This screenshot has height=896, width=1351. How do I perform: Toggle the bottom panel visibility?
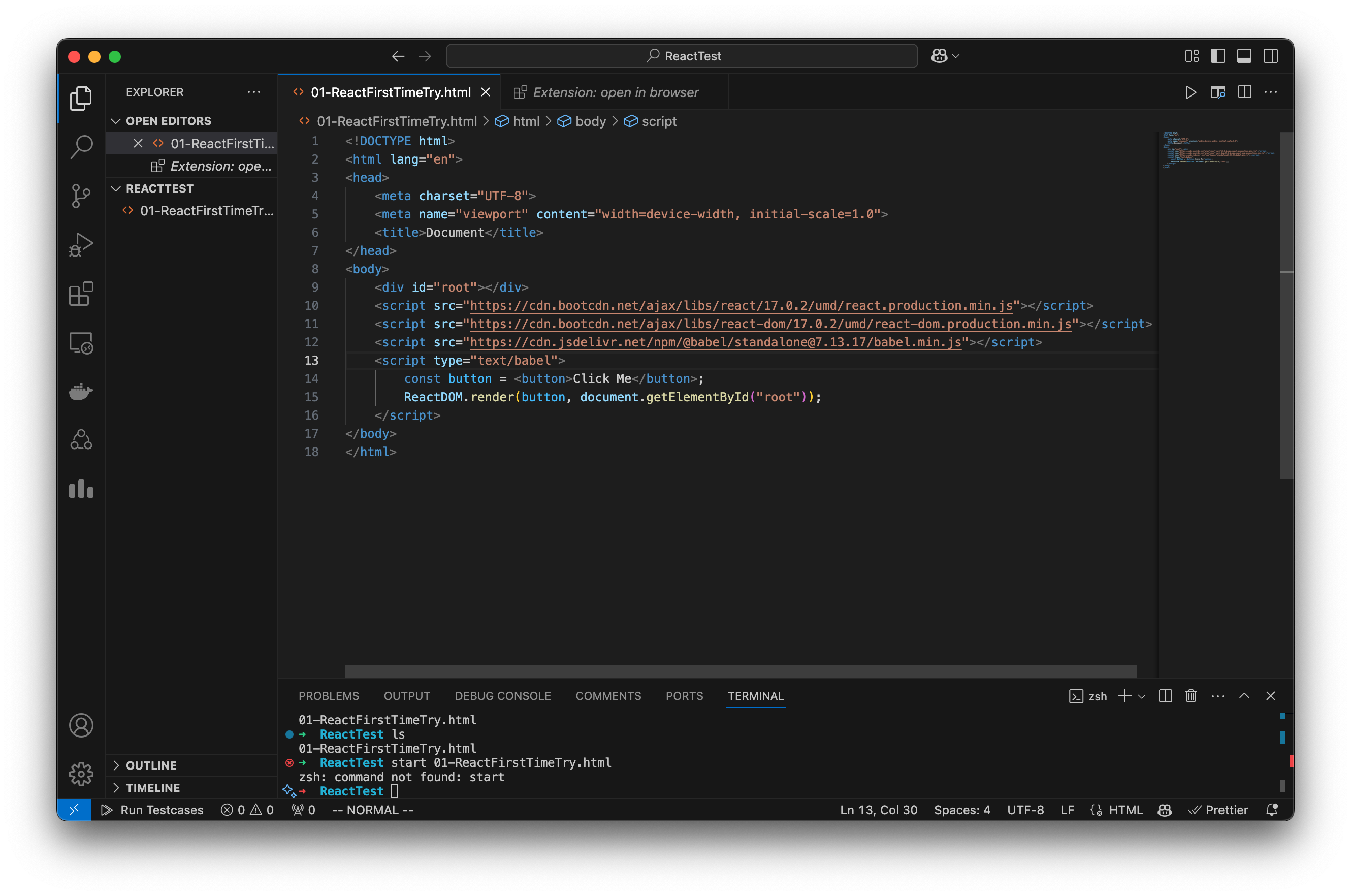click(1245, 55)
